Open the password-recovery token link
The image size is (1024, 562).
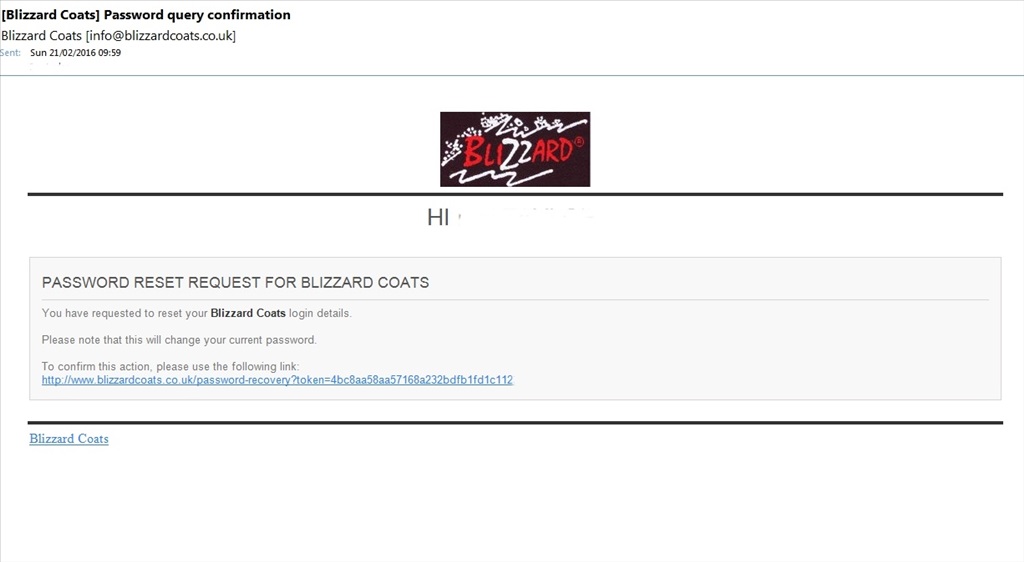(x=278, y=380)
